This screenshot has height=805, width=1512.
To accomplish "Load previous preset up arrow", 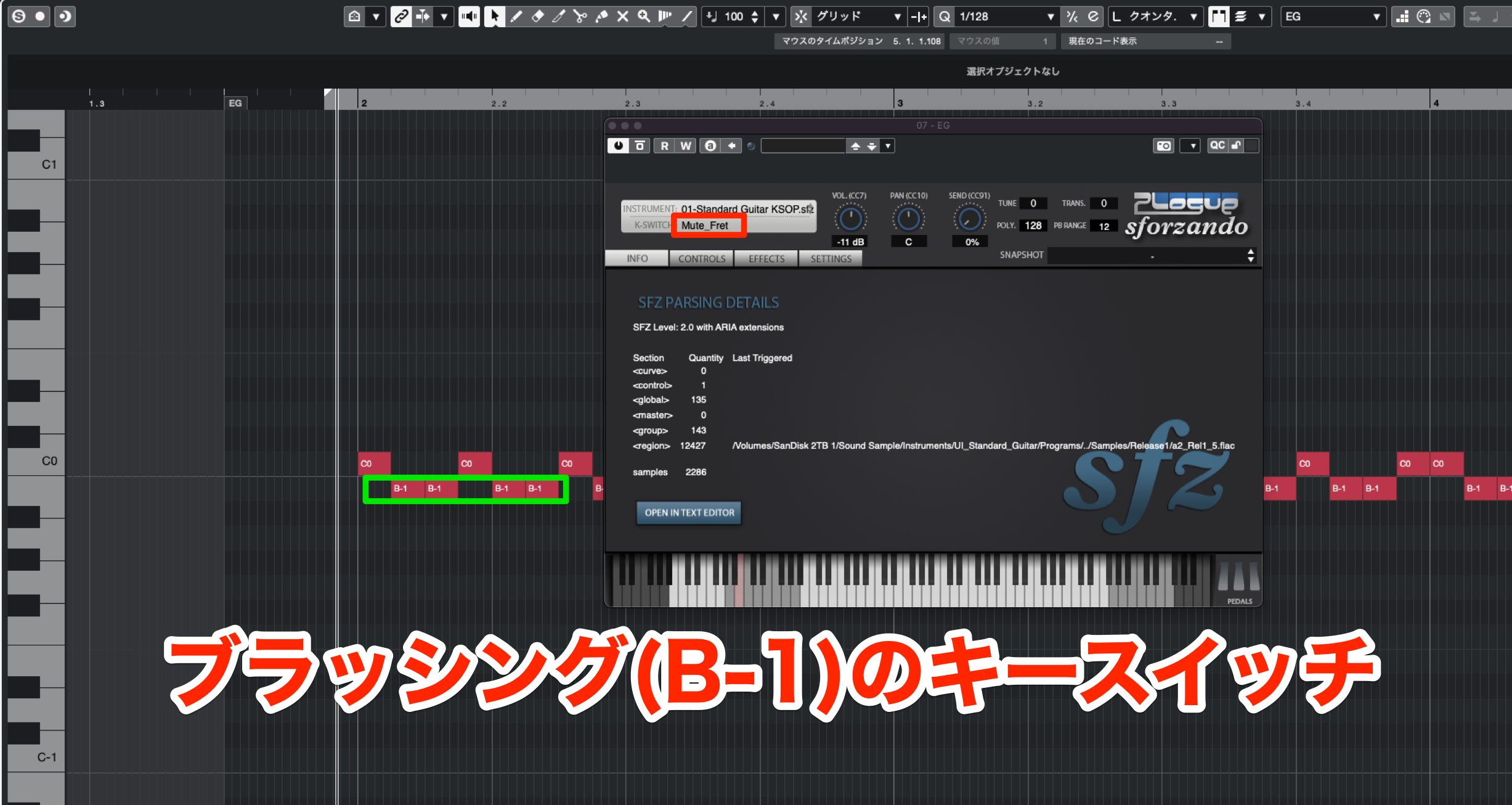I will (855, 145).
